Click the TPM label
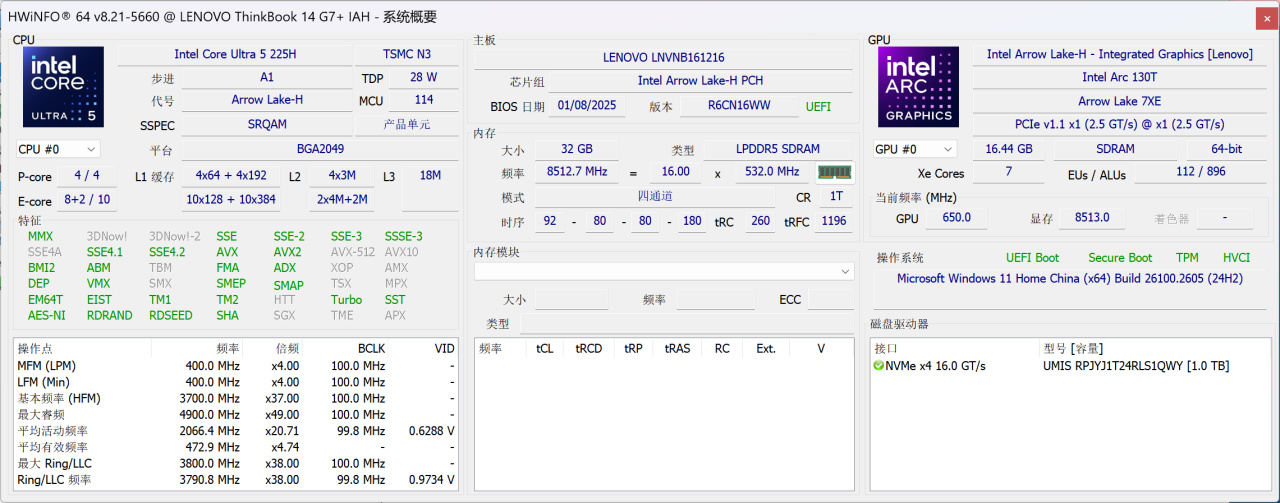 click(1187, 258)
